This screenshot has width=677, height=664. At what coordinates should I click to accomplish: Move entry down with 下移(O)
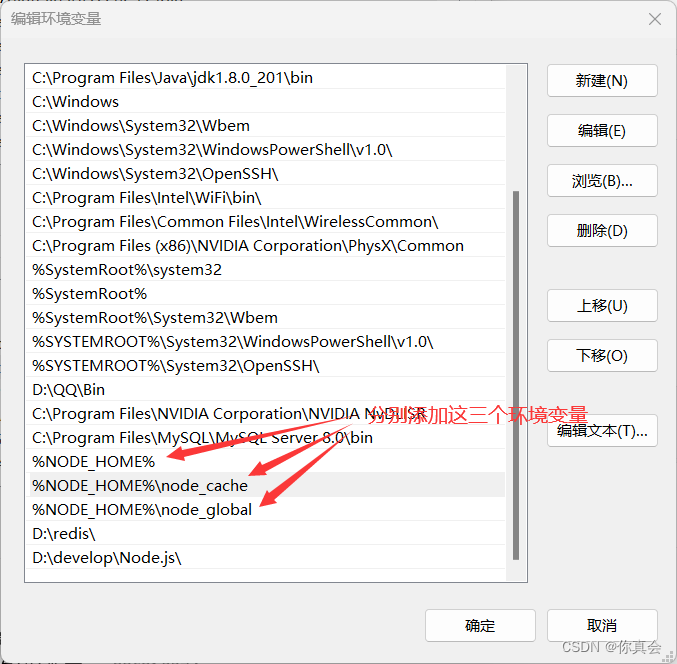(602, 356)
